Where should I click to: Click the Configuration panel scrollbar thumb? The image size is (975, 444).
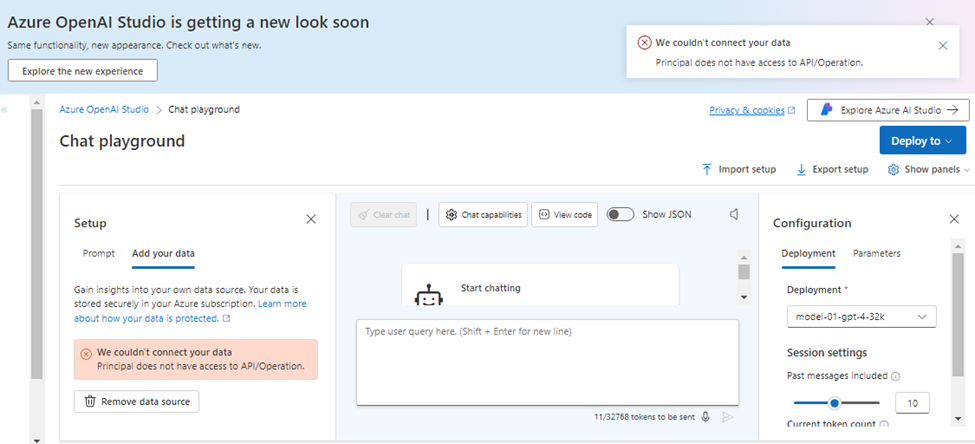[958, 314]
